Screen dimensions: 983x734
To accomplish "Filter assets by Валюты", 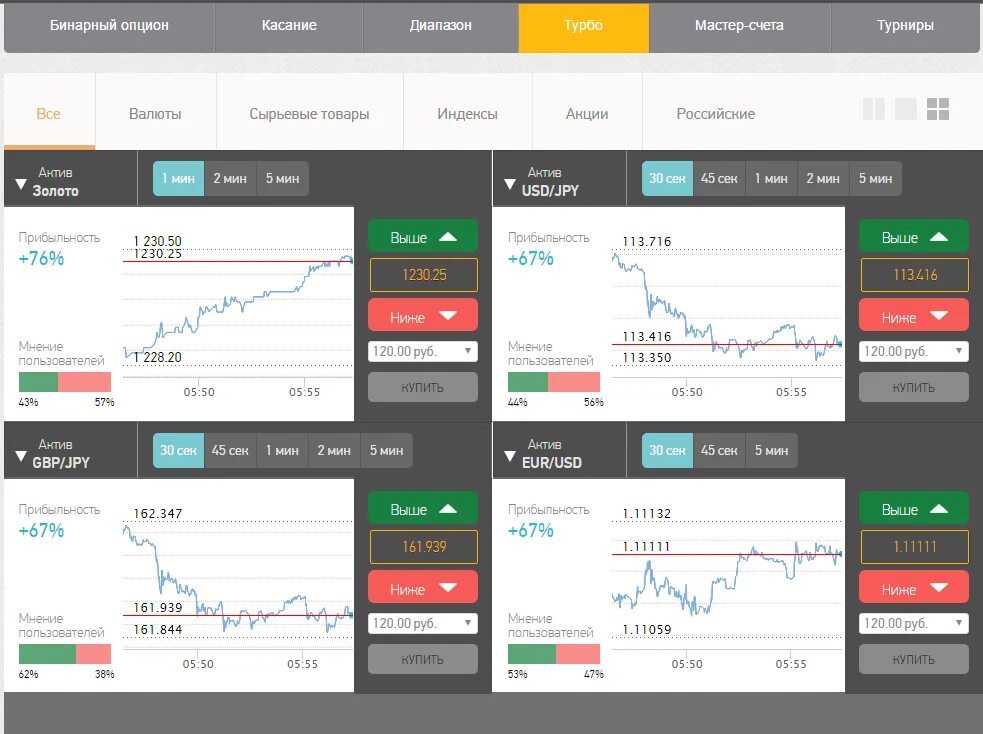I will (155, 113).
